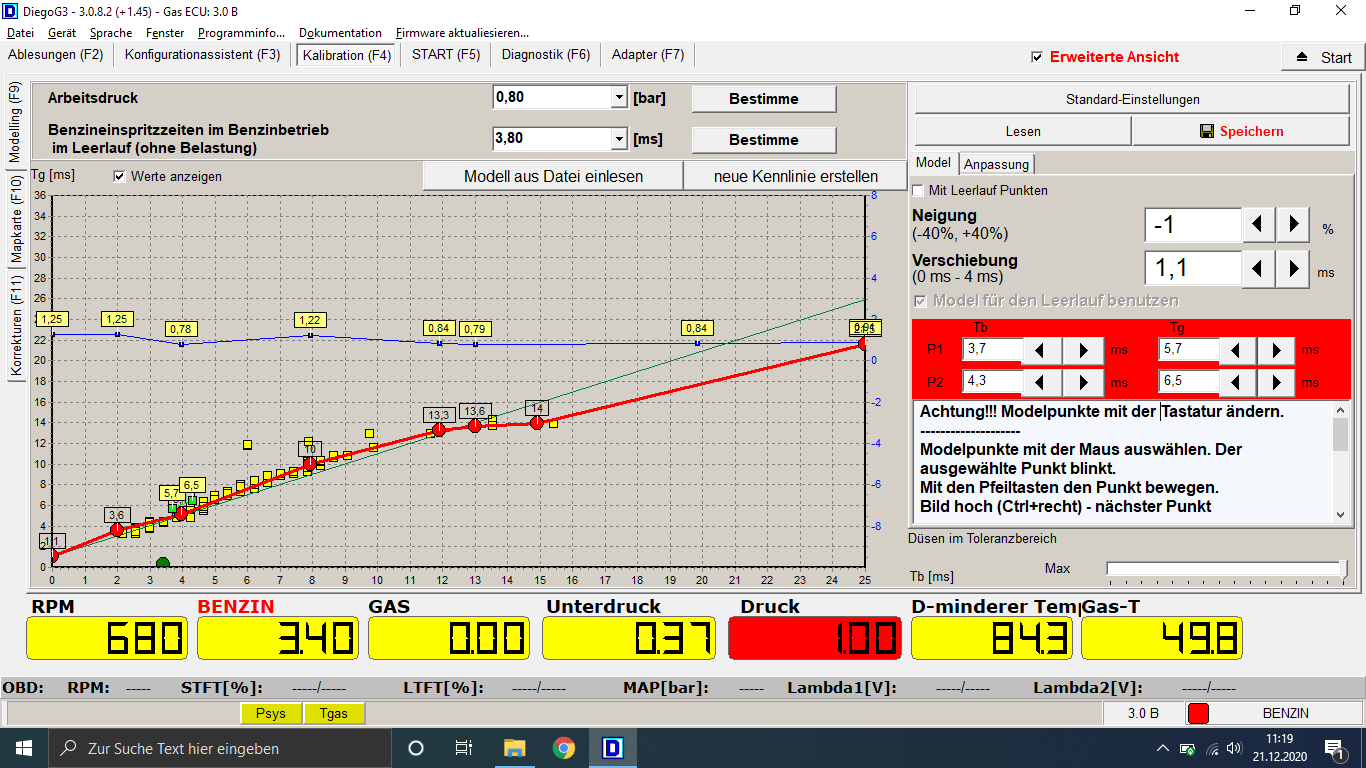Toggle Werte anzeigen checkbox

point(120,176)
